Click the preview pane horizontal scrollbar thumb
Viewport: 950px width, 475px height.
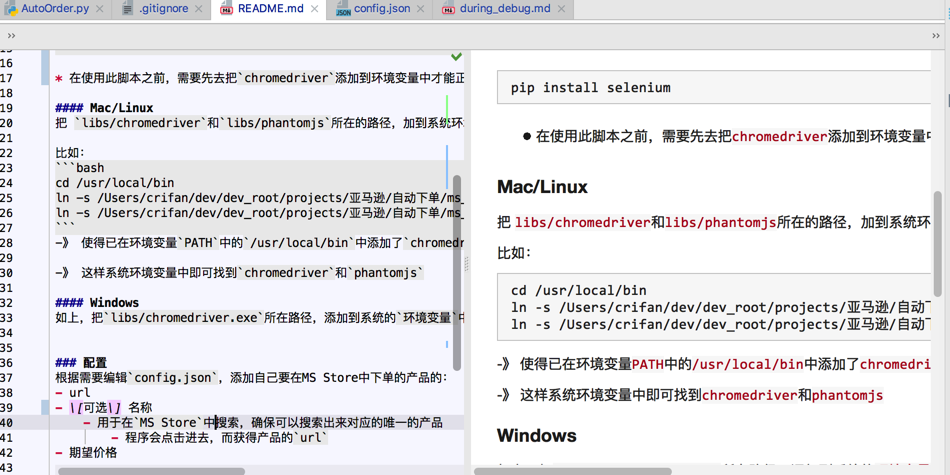point(573,471)
